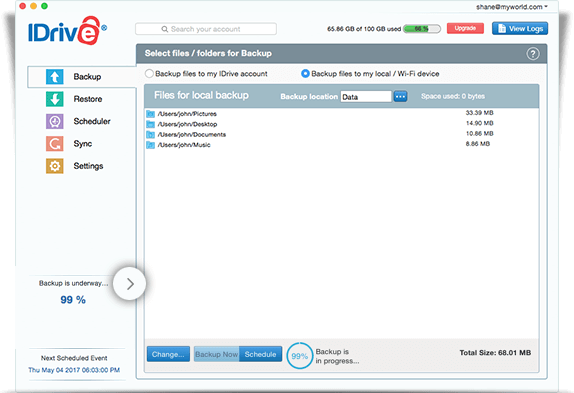
Task: Select Backup files to local / Wi-Fi device
Action: [305, 74]
